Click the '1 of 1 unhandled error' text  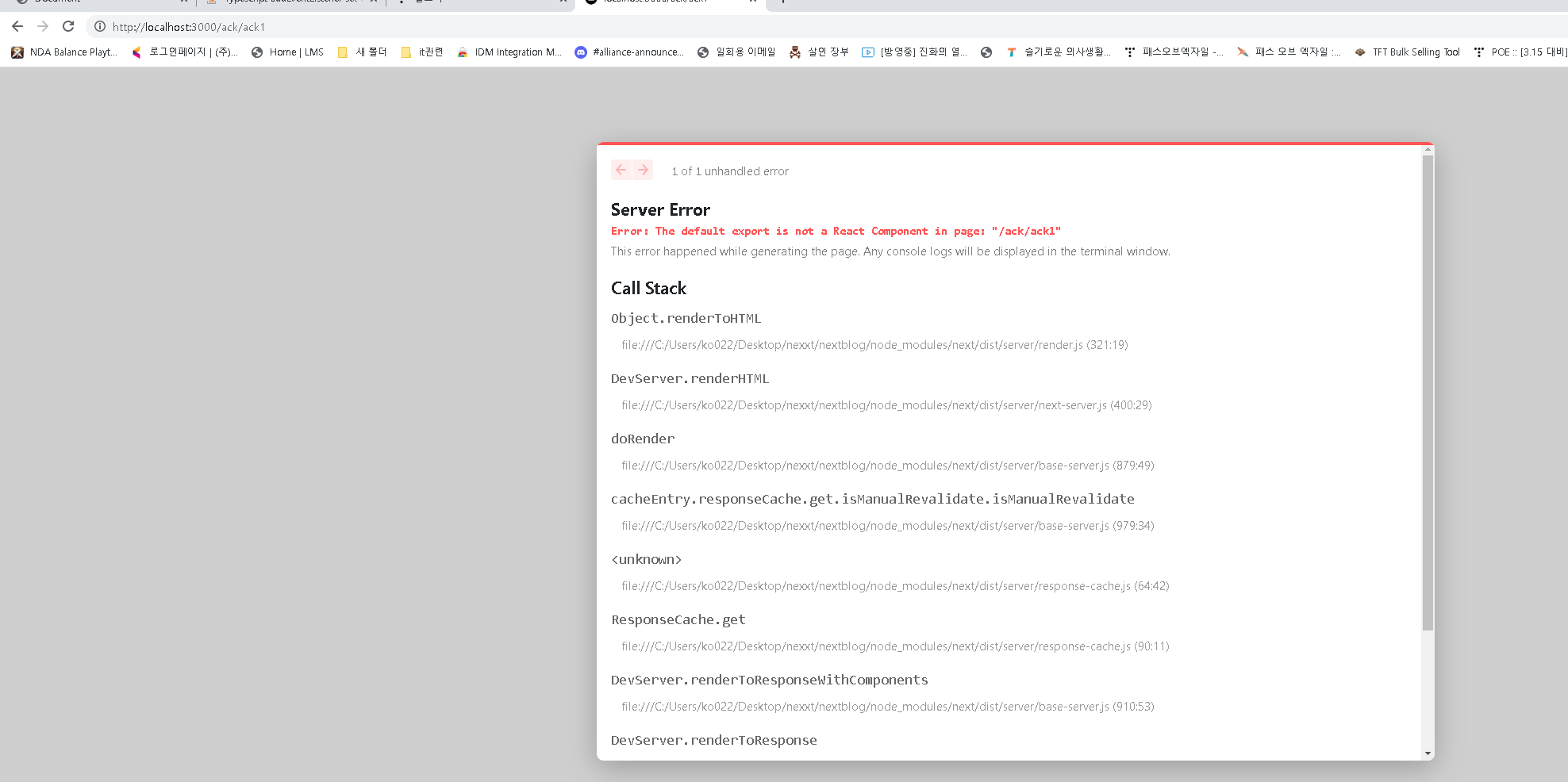coord(730,171)
